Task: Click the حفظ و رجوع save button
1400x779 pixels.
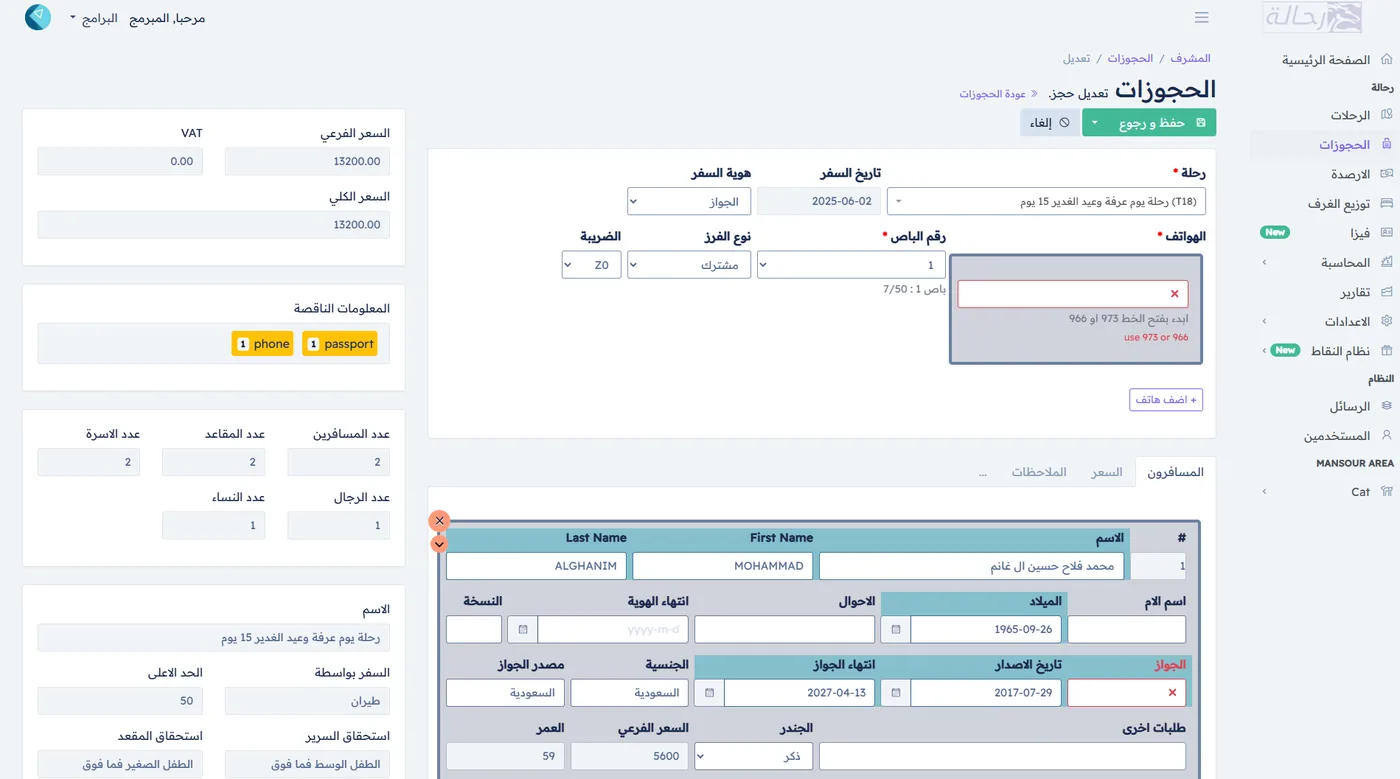Action: 1162,123
